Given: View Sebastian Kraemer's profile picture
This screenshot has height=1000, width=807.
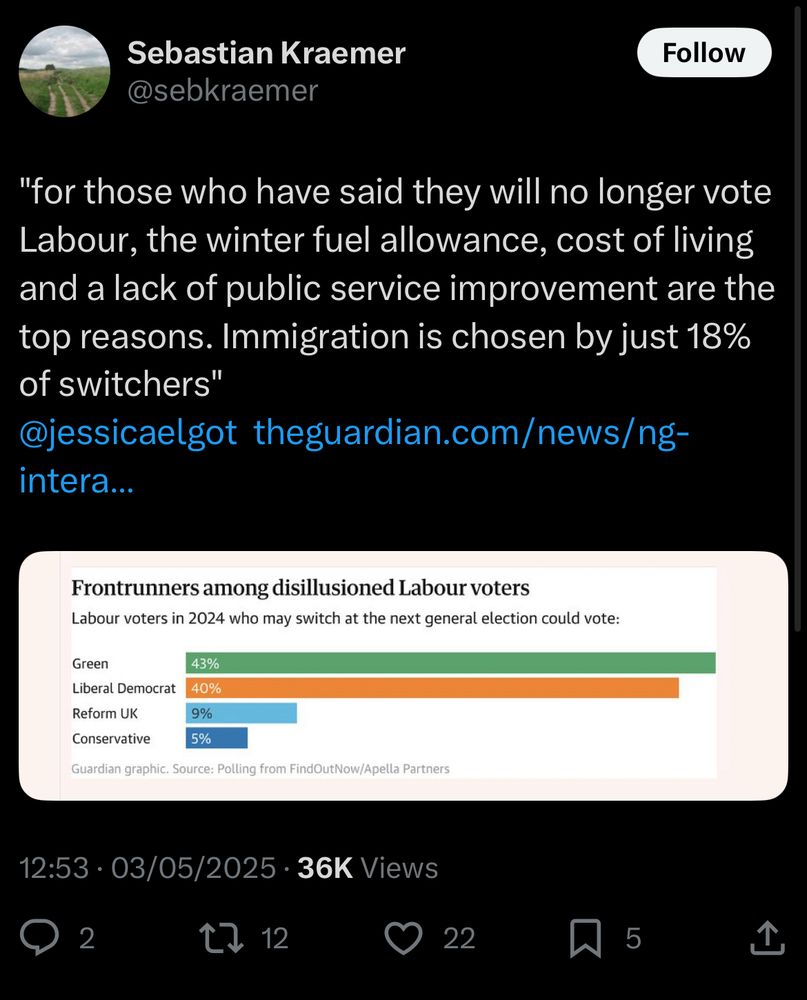Looking at the screenshot, I should coord(64,71).
